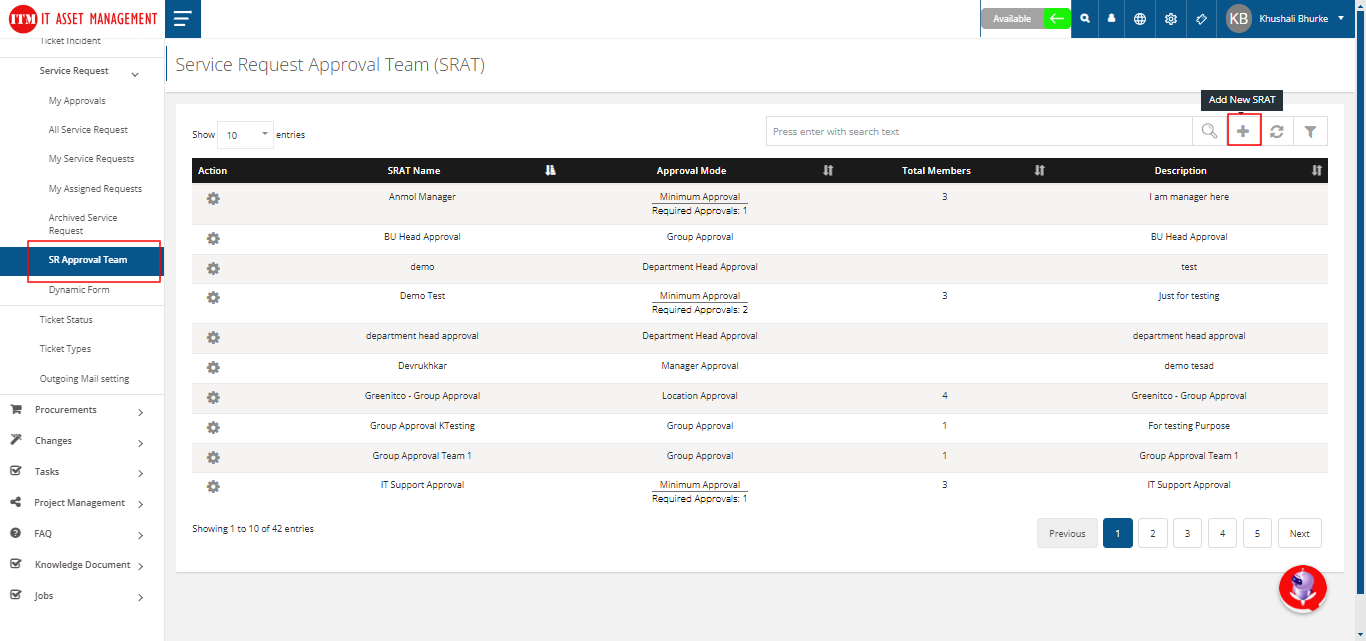Image resolution: width=1366 pixels, height=641 pixels.
Task: Click the KB user avatar
Action: [x=1238, y=19]
